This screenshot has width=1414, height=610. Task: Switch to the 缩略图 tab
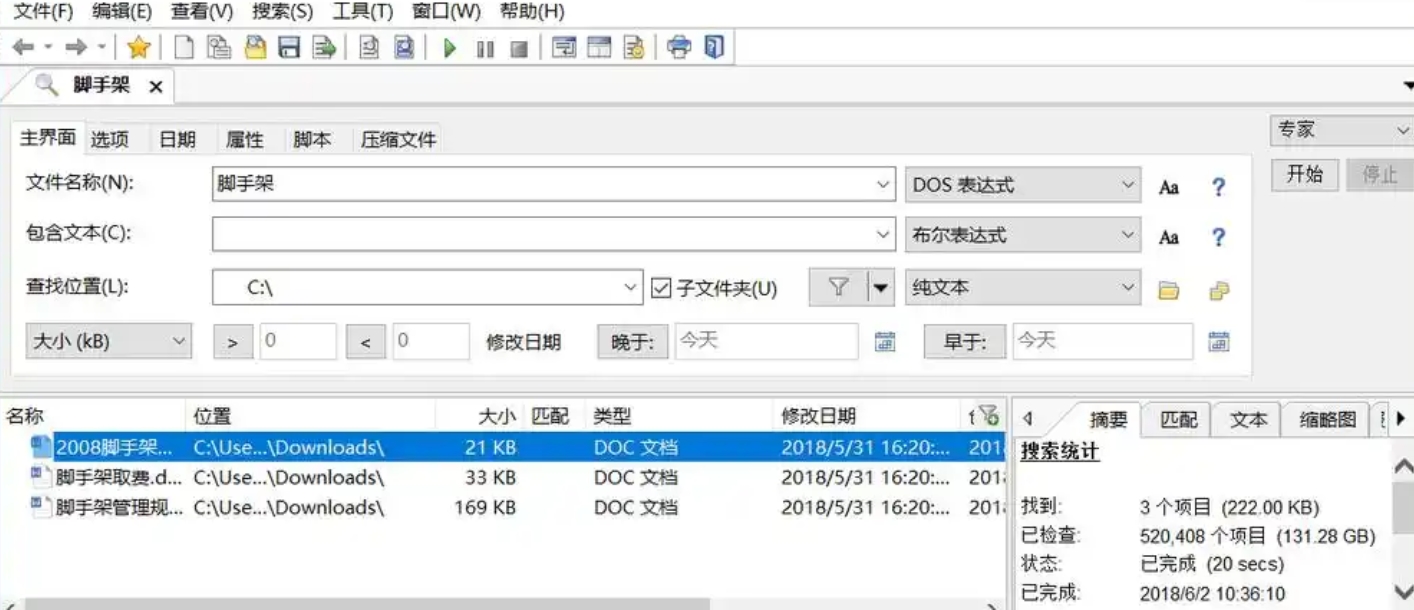(x=1327, y=420)
